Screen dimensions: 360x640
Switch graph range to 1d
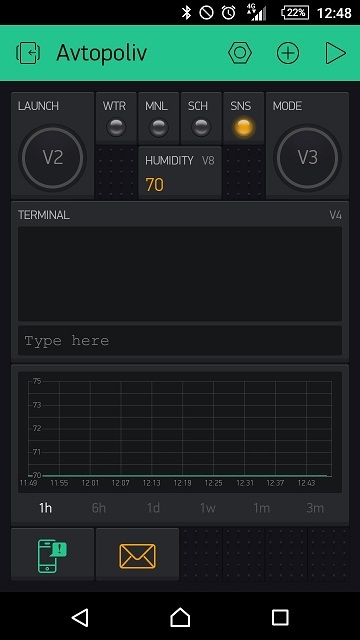point(153,508)
